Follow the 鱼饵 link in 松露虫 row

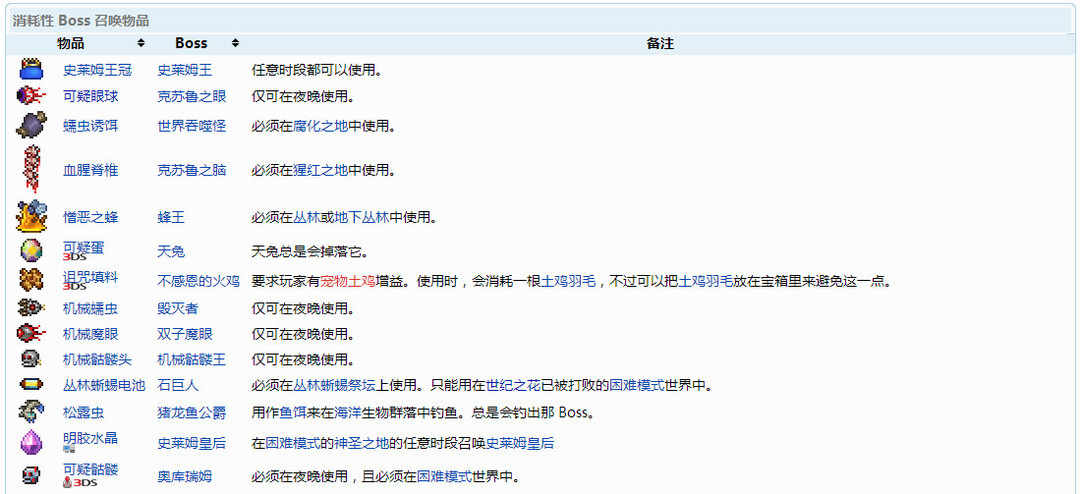(x=293, y=413)
